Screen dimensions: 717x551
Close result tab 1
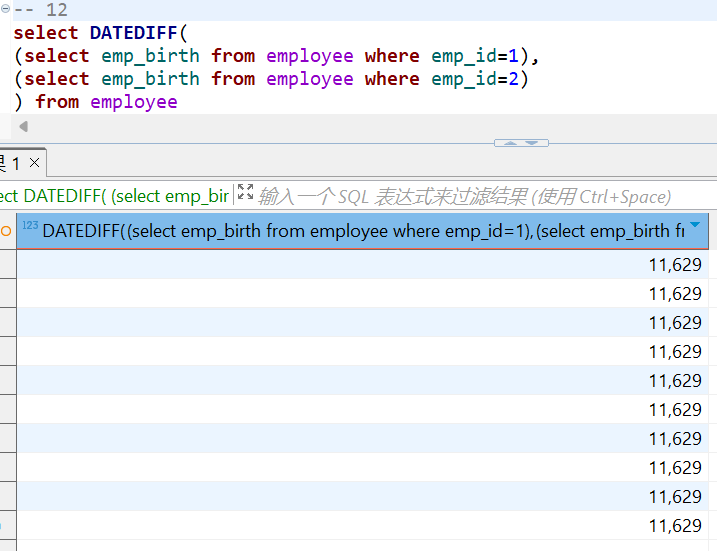[35, 162]
